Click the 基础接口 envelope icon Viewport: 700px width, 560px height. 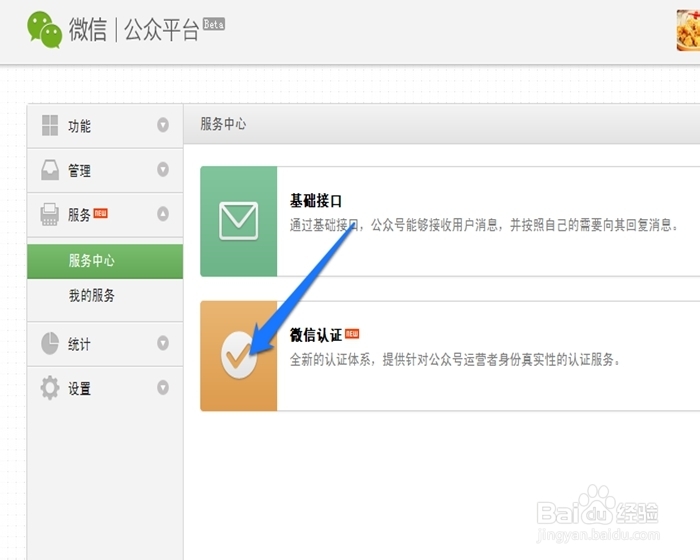coord(238,221)
